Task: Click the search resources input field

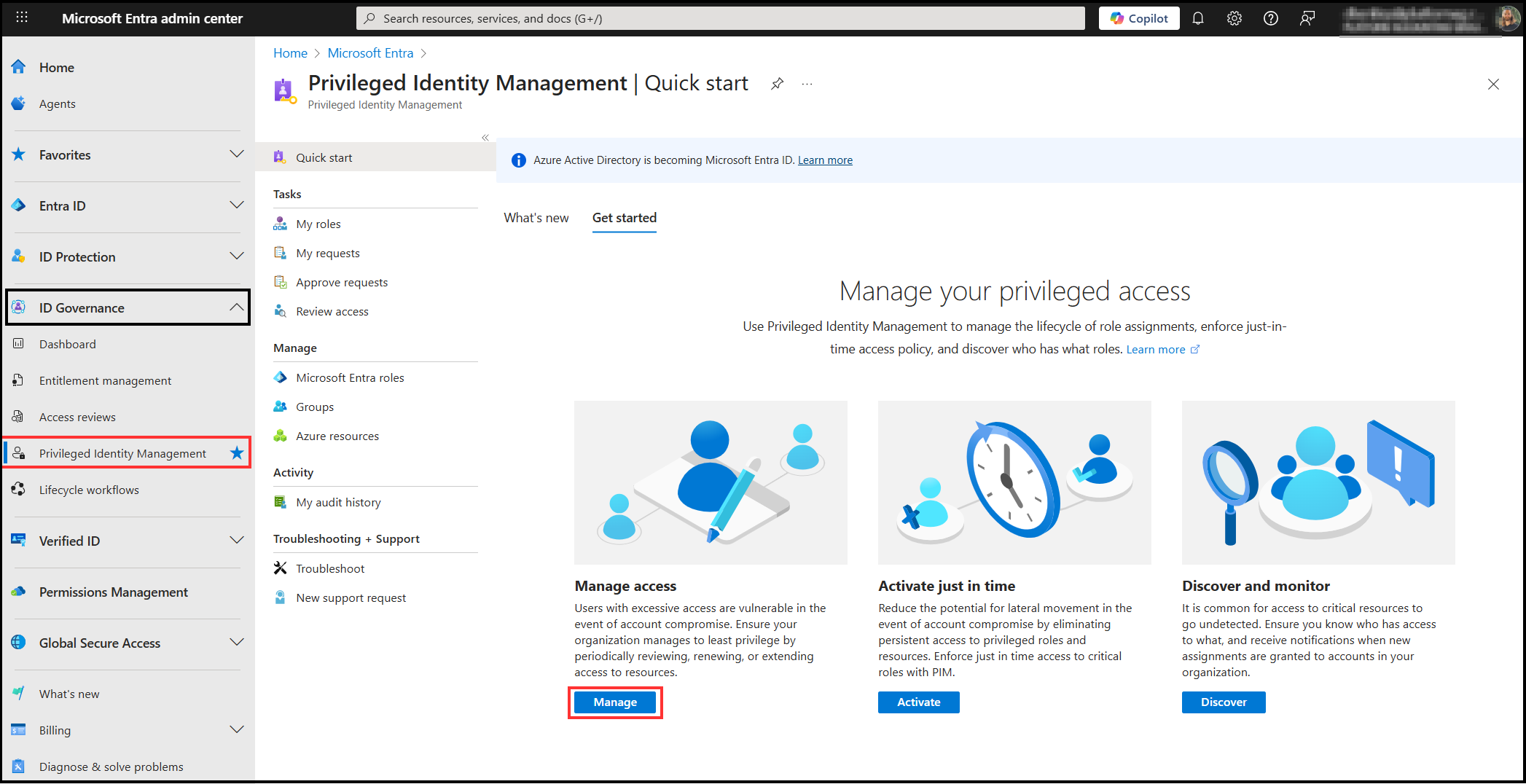Action: click(x=720, y=18)
